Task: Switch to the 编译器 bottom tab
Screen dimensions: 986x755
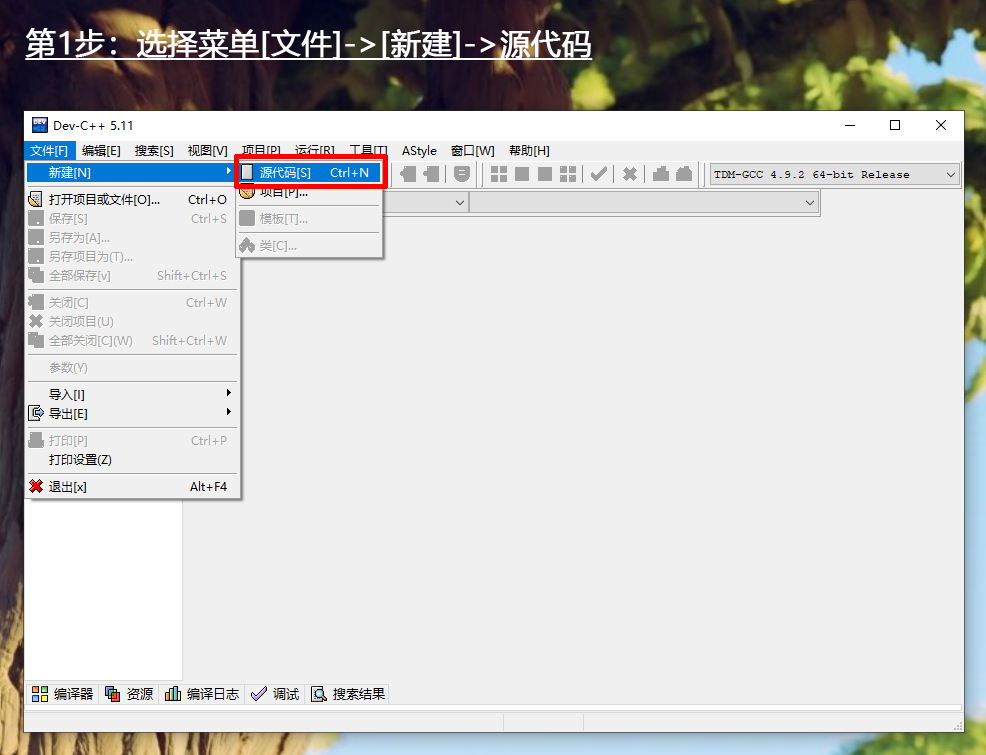Action: (62, 694)
